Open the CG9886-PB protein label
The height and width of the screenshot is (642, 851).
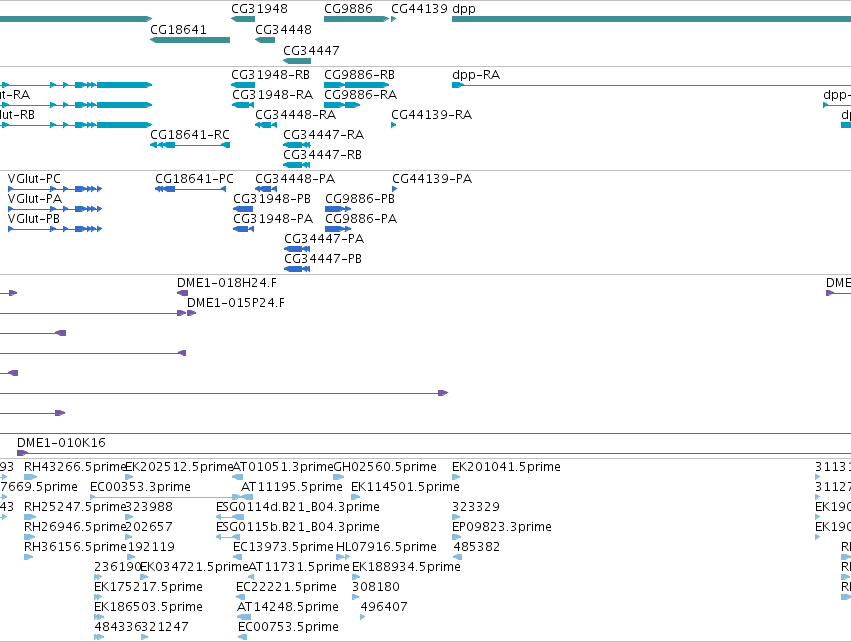360,199
